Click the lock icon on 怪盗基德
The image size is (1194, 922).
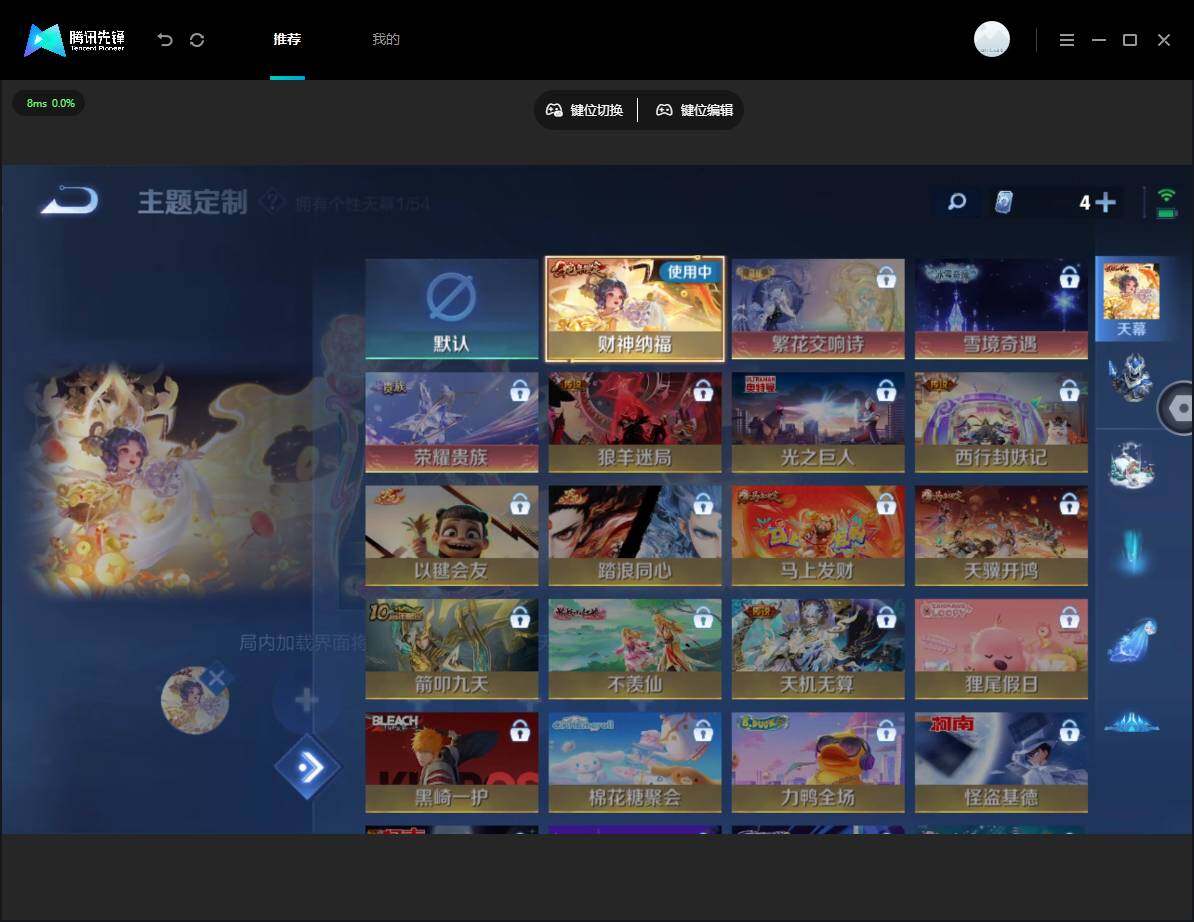coord(1069,731)
